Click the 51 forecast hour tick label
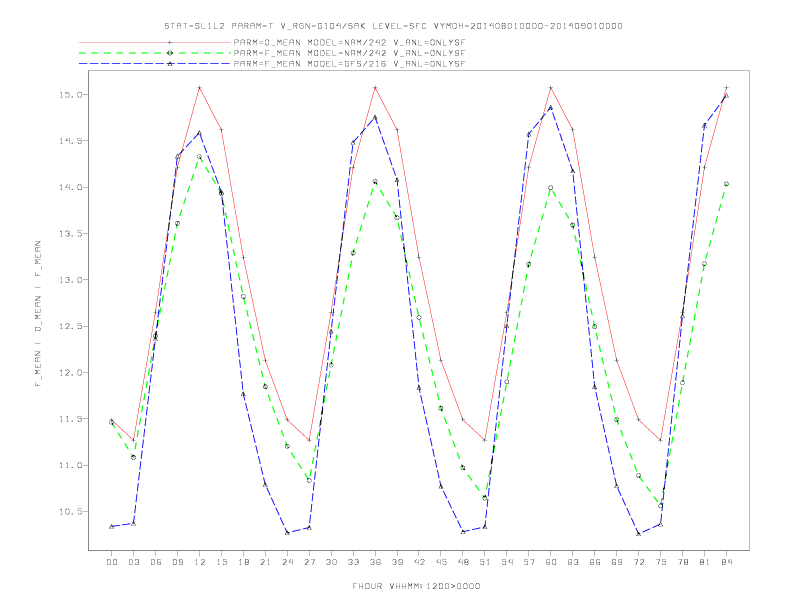Image resolution: width=792 pixels, height=612 pixels. [x=485, y=562]
